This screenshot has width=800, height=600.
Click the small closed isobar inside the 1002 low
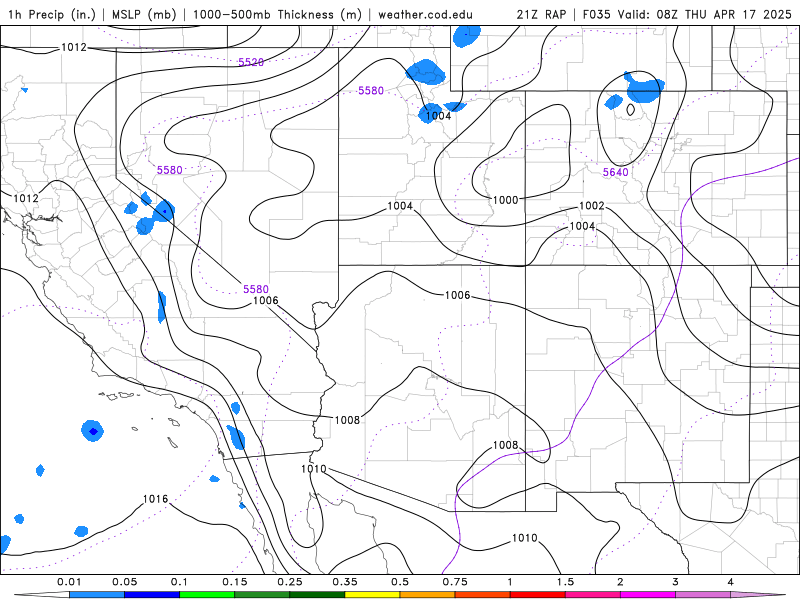[x=630, y=109]
